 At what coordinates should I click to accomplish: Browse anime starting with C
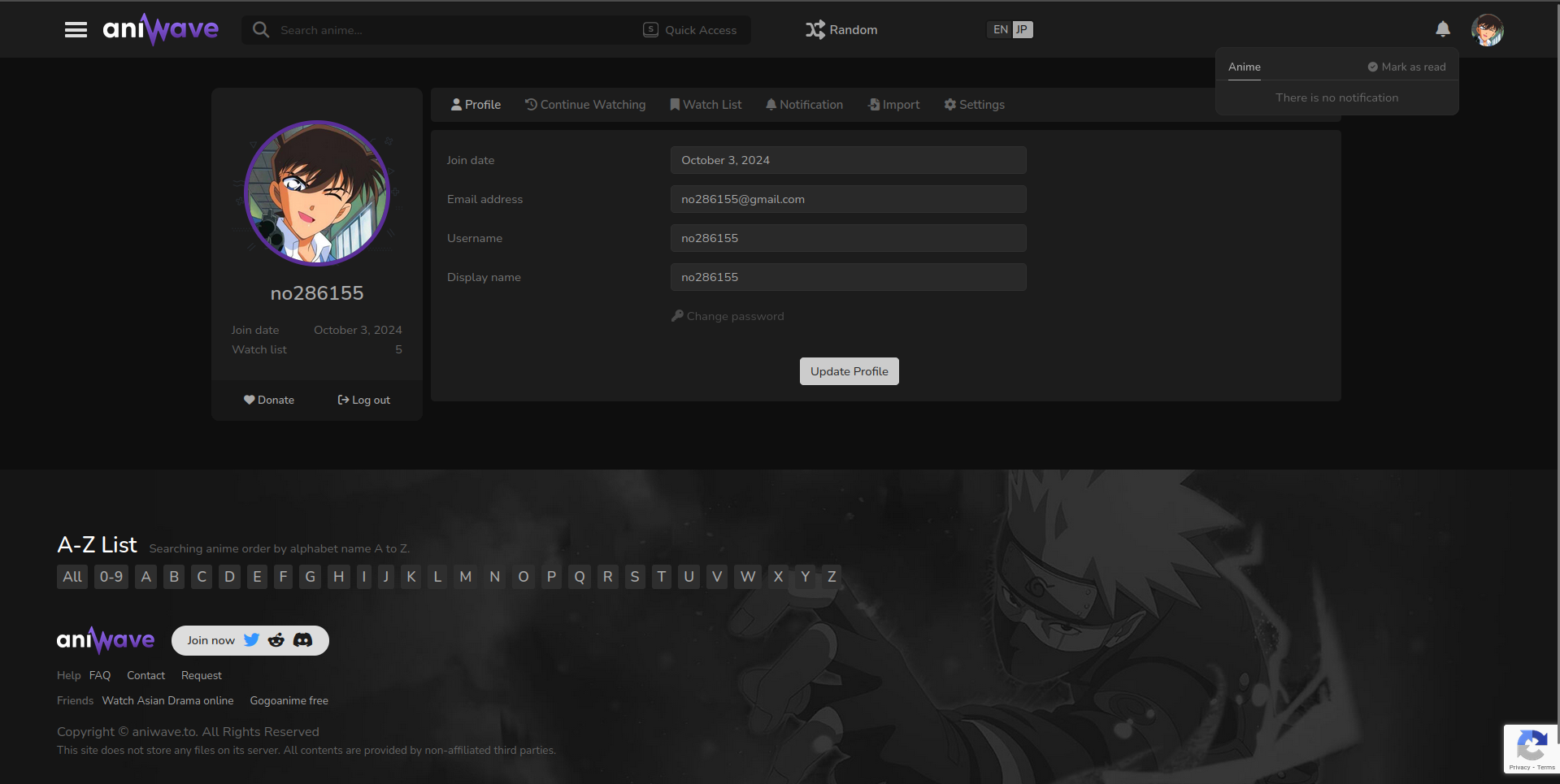202,577
